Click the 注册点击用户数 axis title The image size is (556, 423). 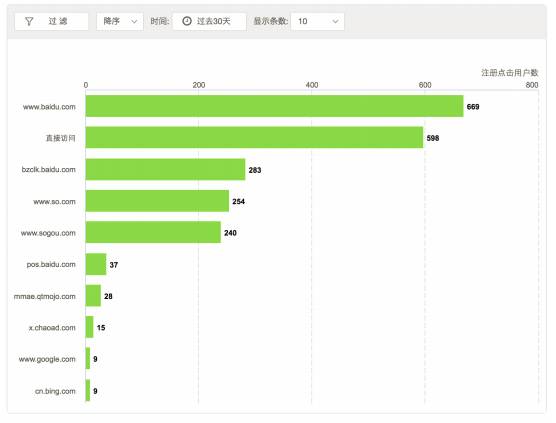pyautogui.click(x=510, y=73)
